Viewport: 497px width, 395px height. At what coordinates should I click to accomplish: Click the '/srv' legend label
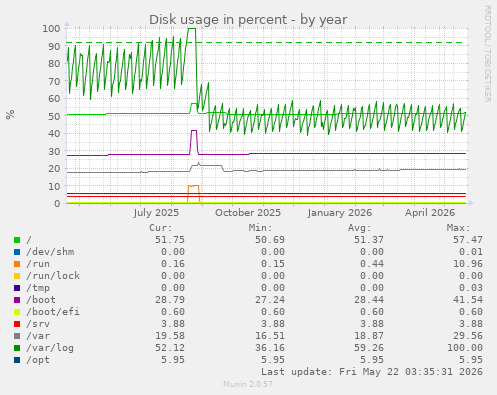coord(38,324)
